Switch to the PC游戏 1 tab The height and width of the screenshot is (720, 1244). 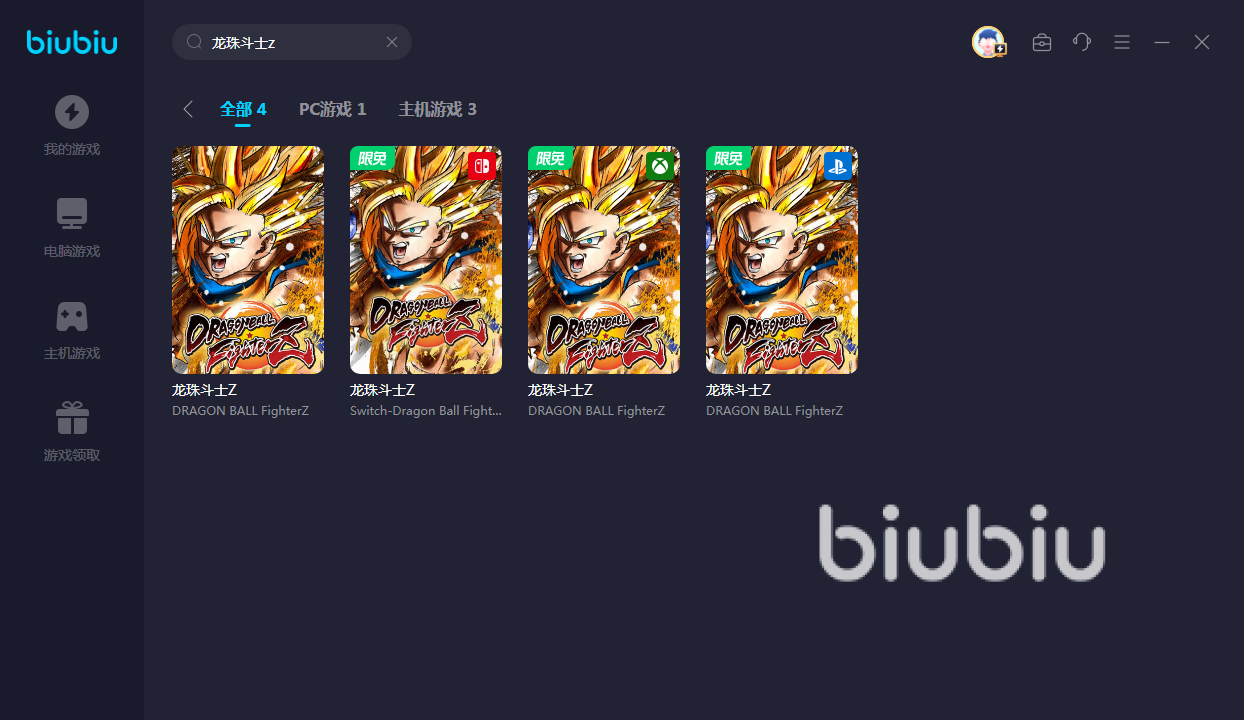point(333,109)
